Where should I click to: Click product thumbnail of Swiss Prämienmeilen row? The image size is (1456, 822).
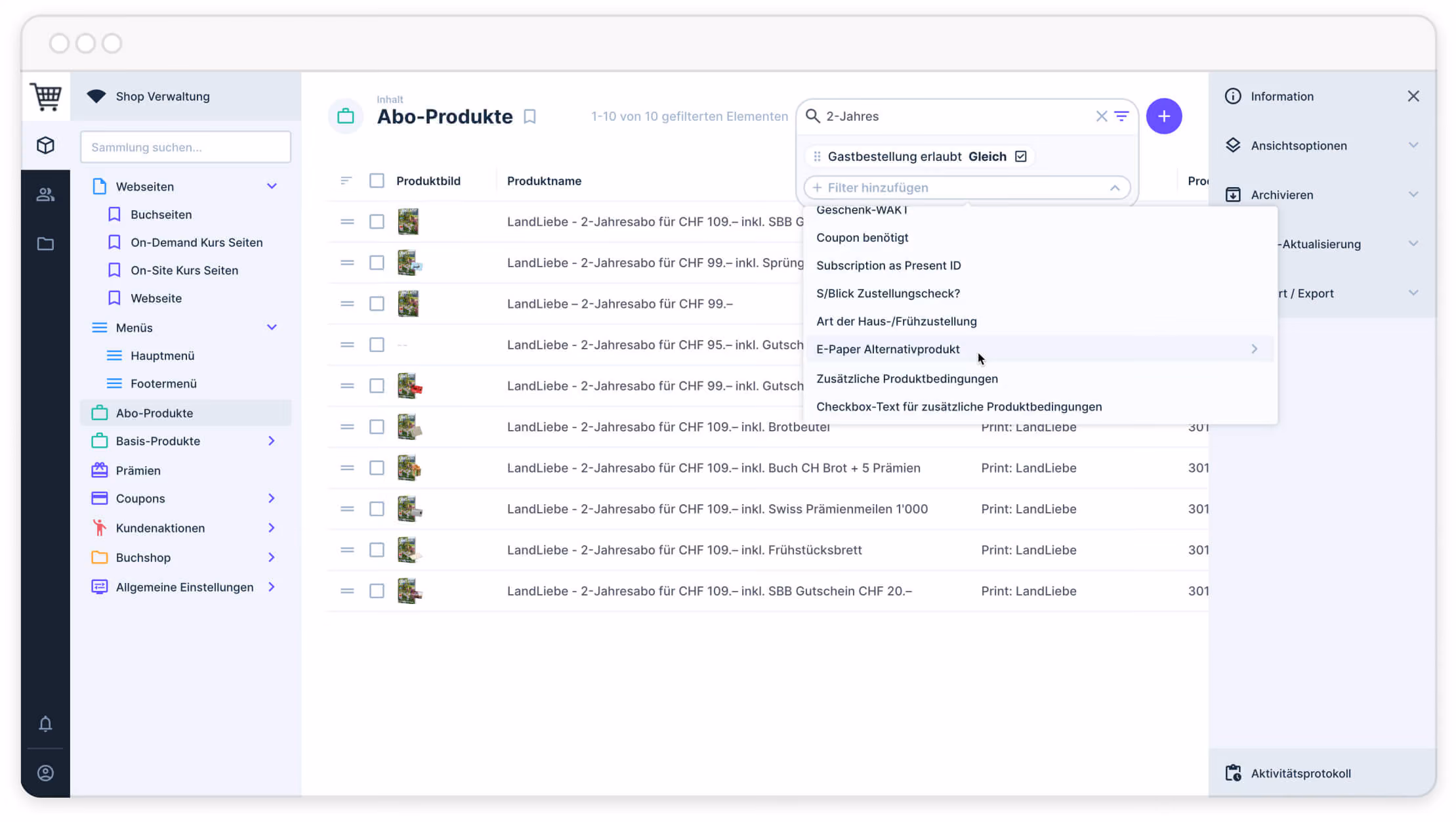409,509
